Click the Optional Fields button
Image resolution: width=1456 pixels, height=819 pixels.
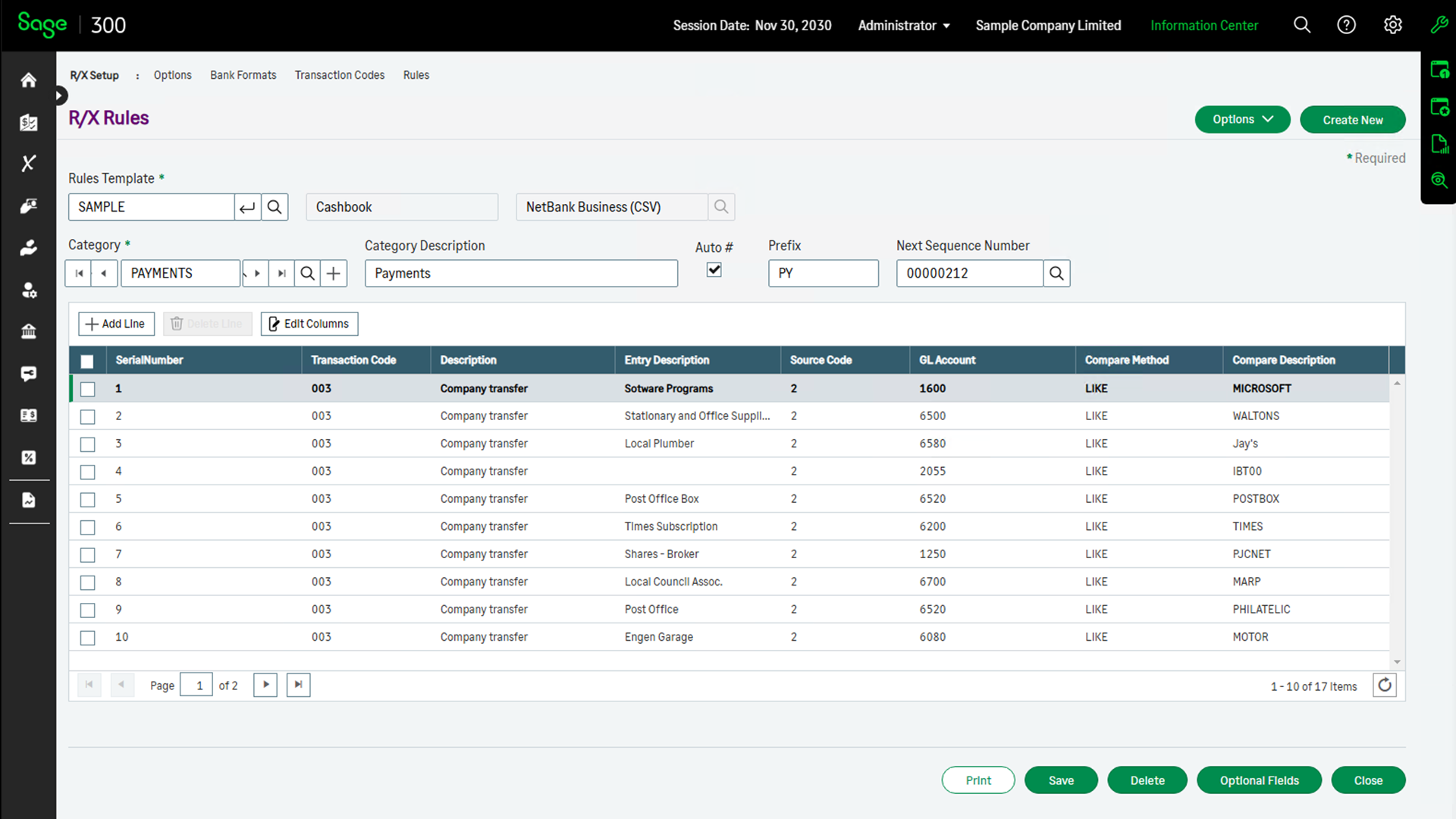tap(1259, 780)
